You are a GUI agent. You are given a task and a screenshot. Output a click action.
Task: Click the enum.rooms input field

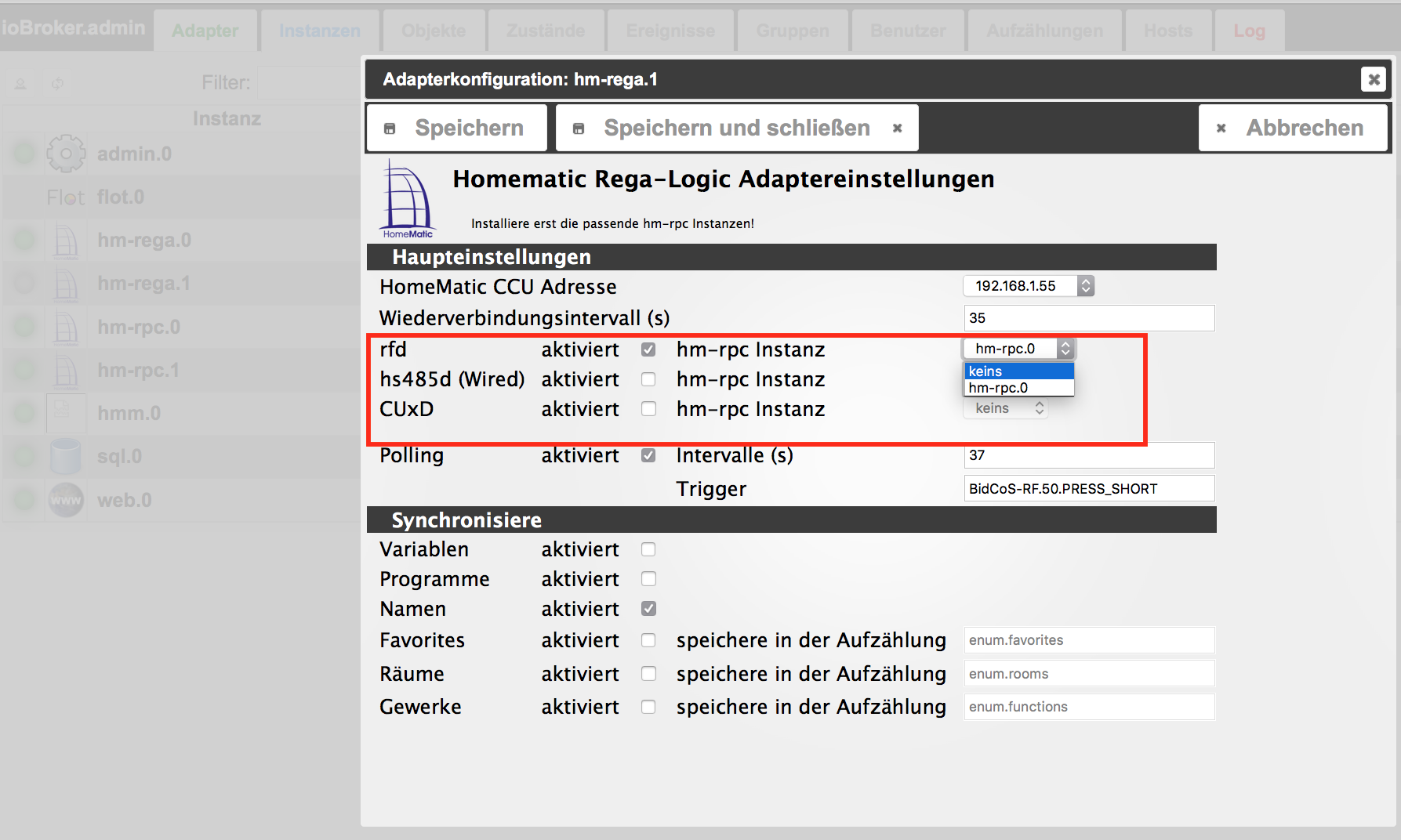point(1089,674)
